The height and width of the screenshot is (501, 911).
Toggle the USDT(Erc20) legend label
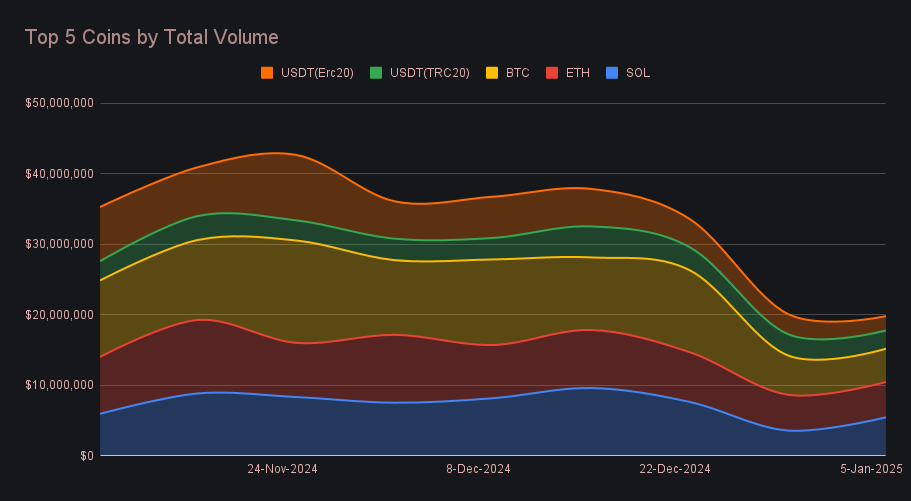coord(317,73)
